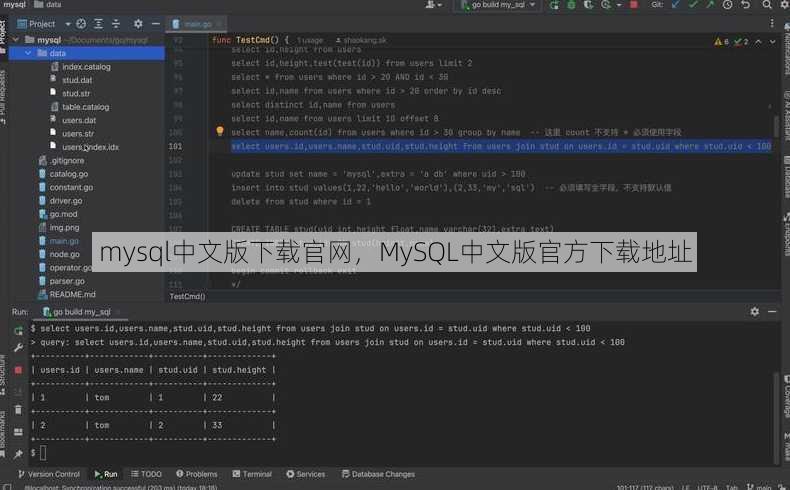This screenshot has height=490, width=790.
Task: Click the green Run icon in top toolbar
Action: [x=554, y=5]
